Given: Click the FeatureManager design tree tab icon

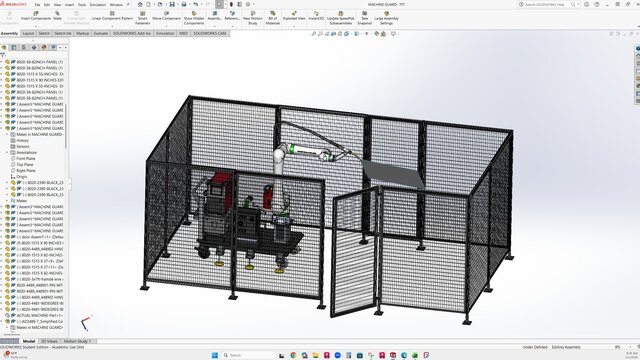Looking at the screenshot, I should pyautogui.click(x=4, y=47).
